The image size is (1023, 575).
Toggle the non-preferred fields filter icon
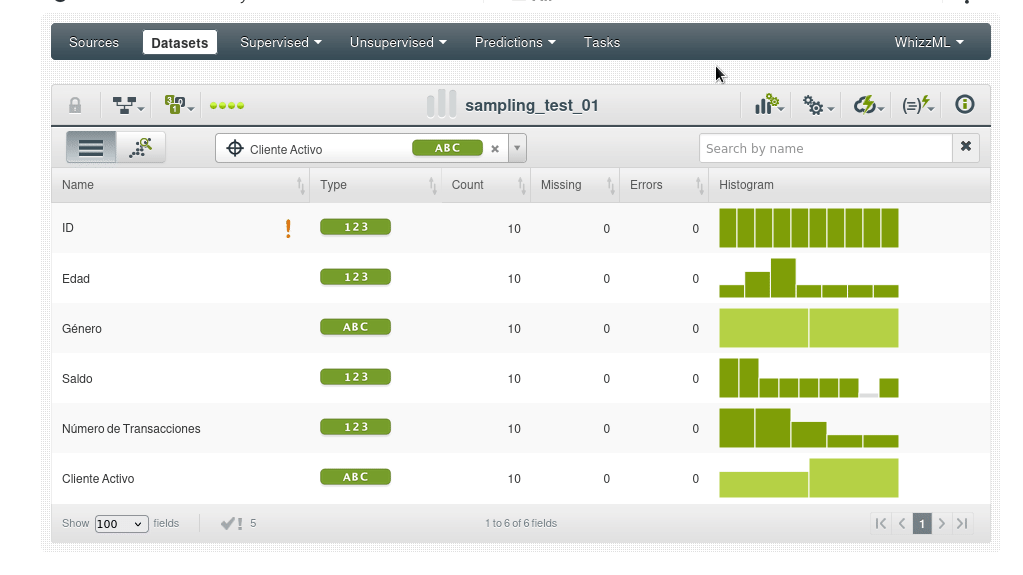click(x=232, y=523)
